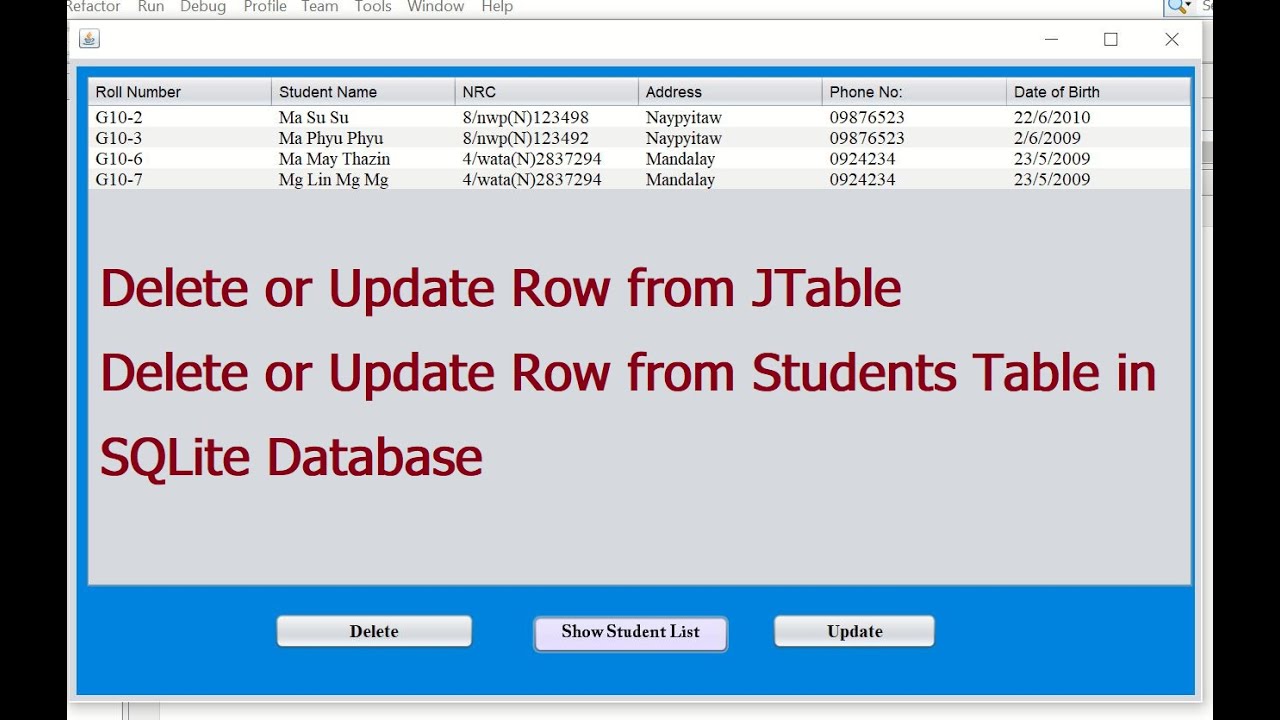1280x720 pixels.
Task: Click the Delete button
Action: coord(374,631)
